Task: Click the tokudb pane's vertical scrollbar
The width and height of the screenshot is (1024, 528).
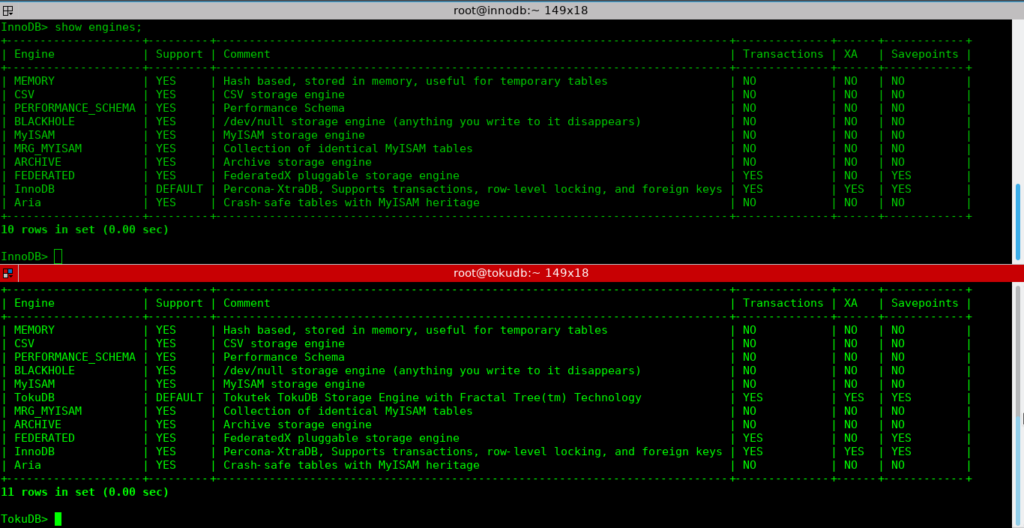Action: tap(1018, 404)
